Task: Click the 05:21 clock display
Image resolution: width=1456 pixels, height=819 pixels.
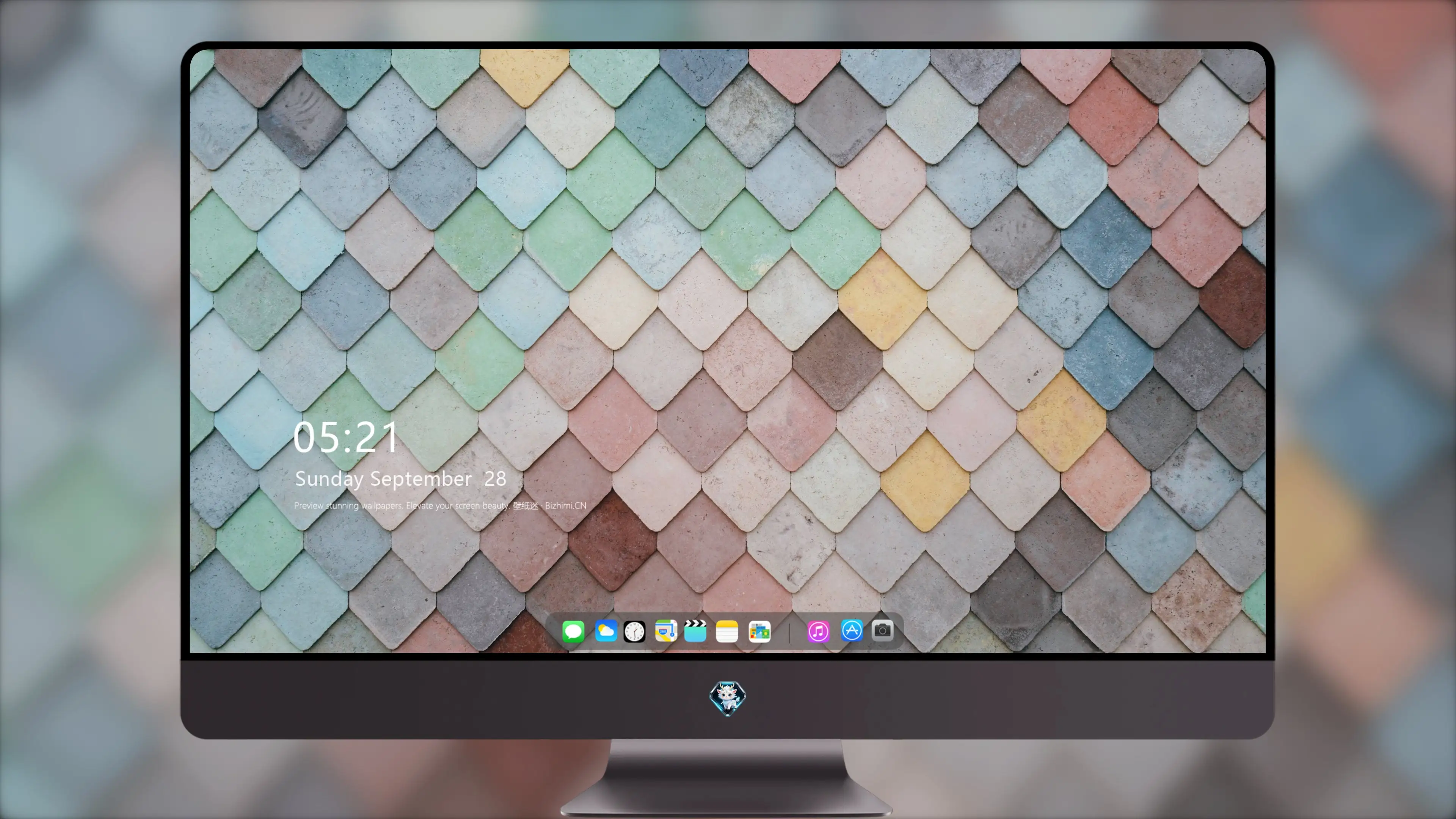Action: (x=346, y=438)
